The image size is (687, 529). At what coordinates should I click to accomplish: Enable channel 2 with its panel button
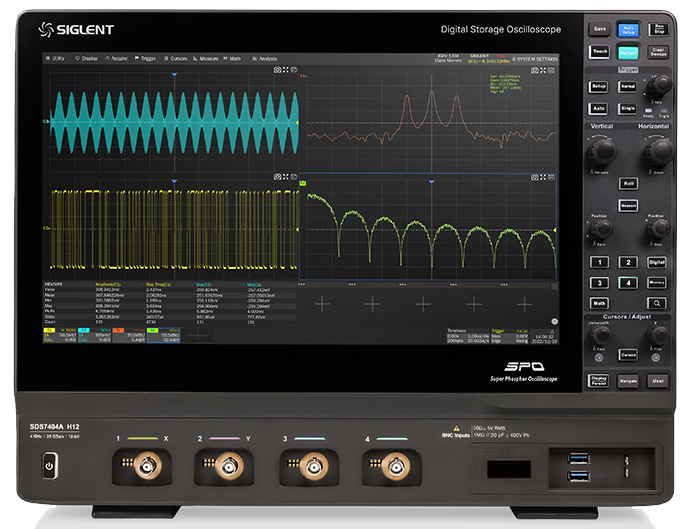(628, 262)
